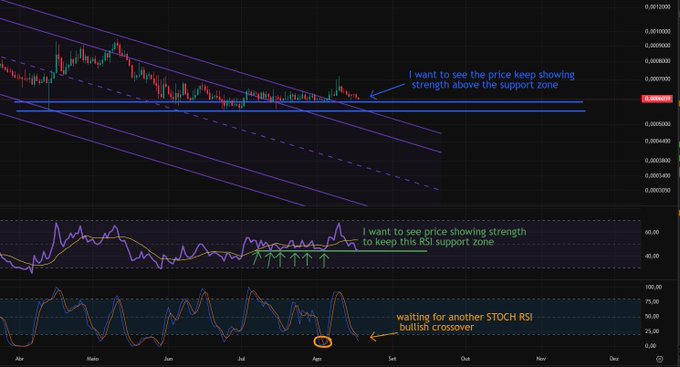
Task: Click the 0,0003400 price axis label
Action: (x=657, y=176)
